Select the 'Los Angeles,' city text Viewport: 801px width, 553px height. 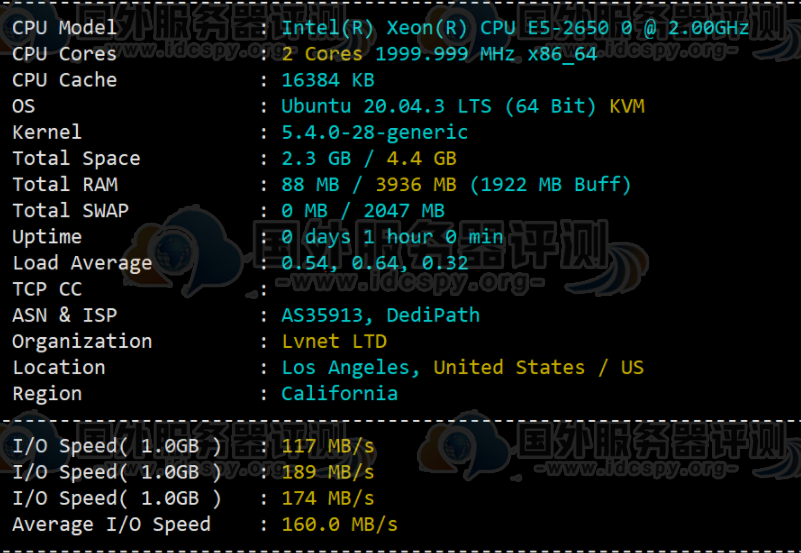coord(350,368)
